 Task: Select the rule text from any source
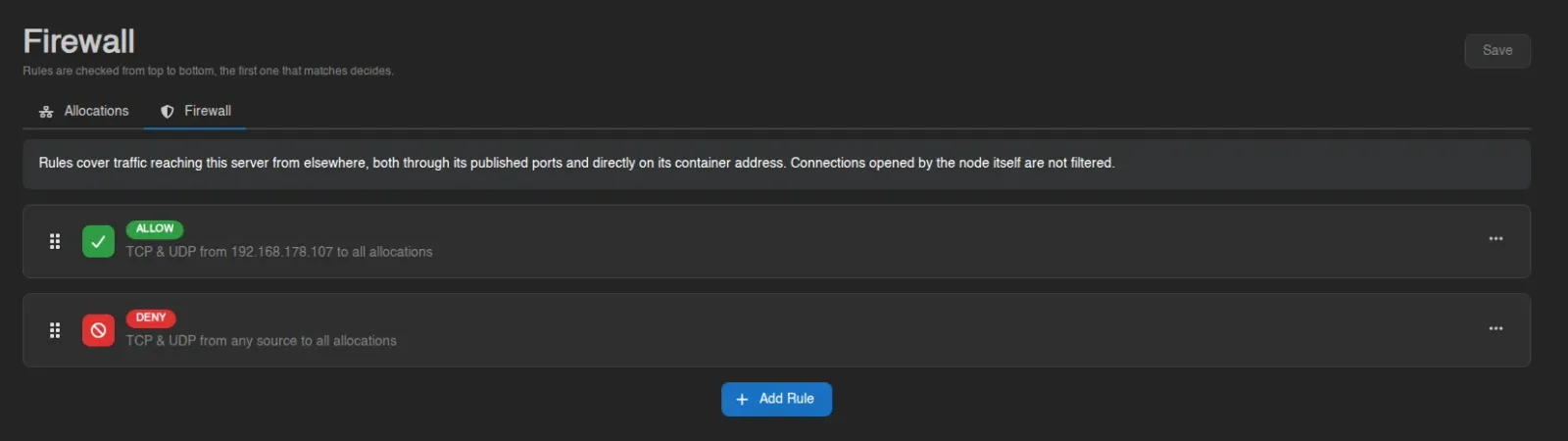click(262, 341)
